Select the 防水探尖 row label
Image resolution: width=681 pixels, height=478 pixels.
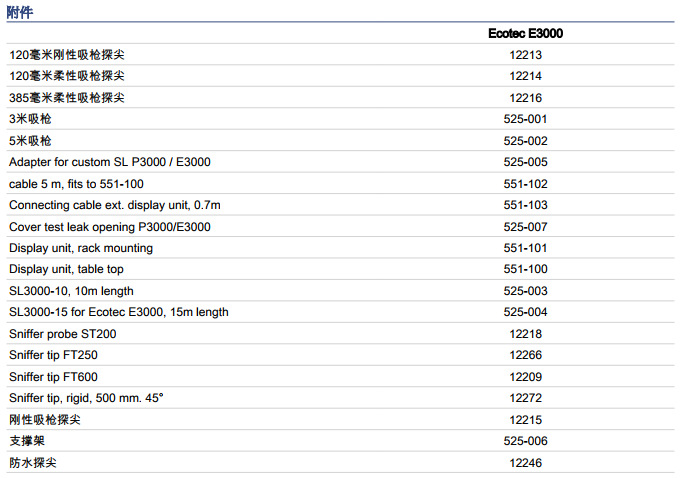pyautogui.click(x=31, y=463)
